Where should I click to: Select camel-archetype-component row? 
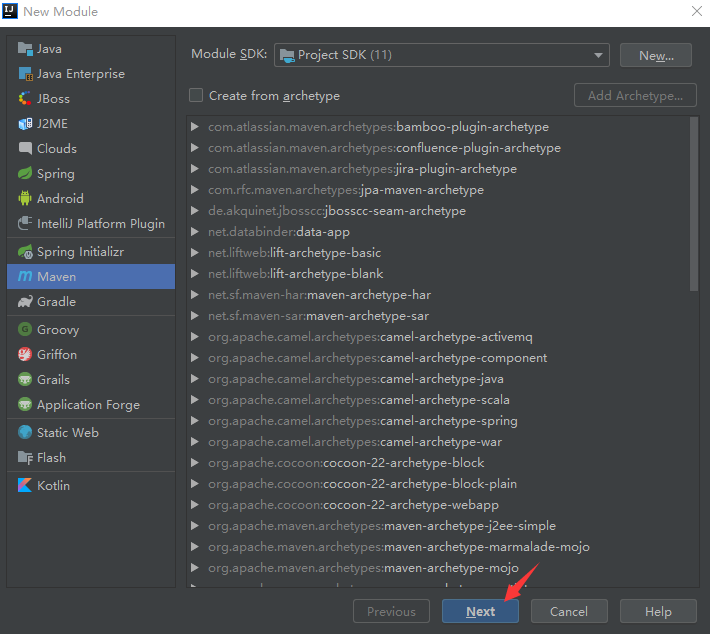(437, 358)
